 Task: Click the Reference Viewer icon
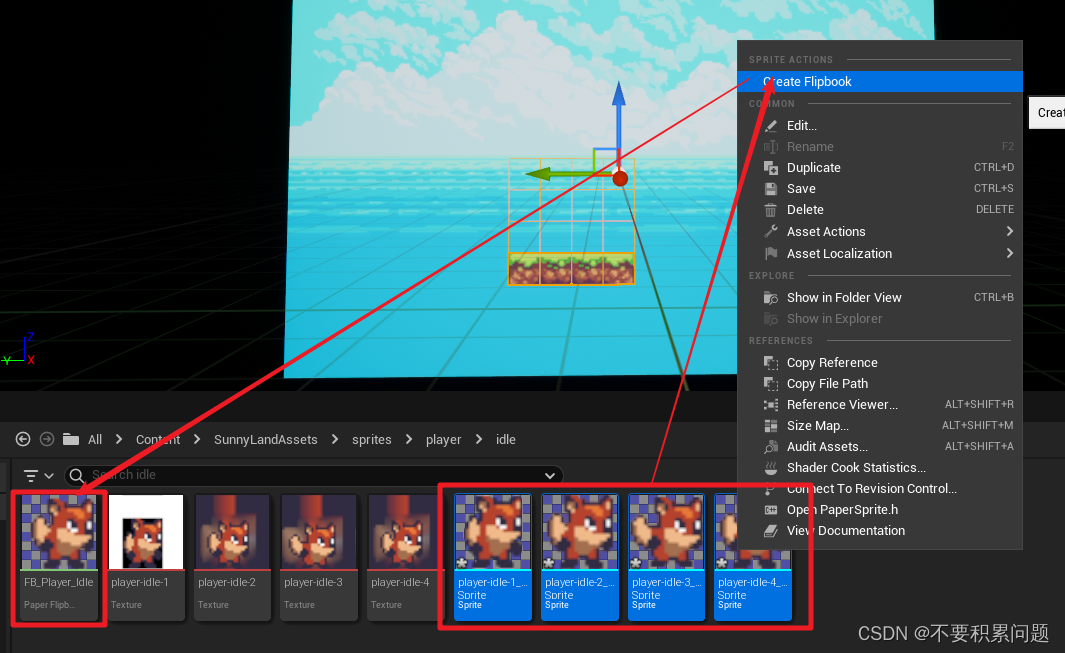[770, 405]
